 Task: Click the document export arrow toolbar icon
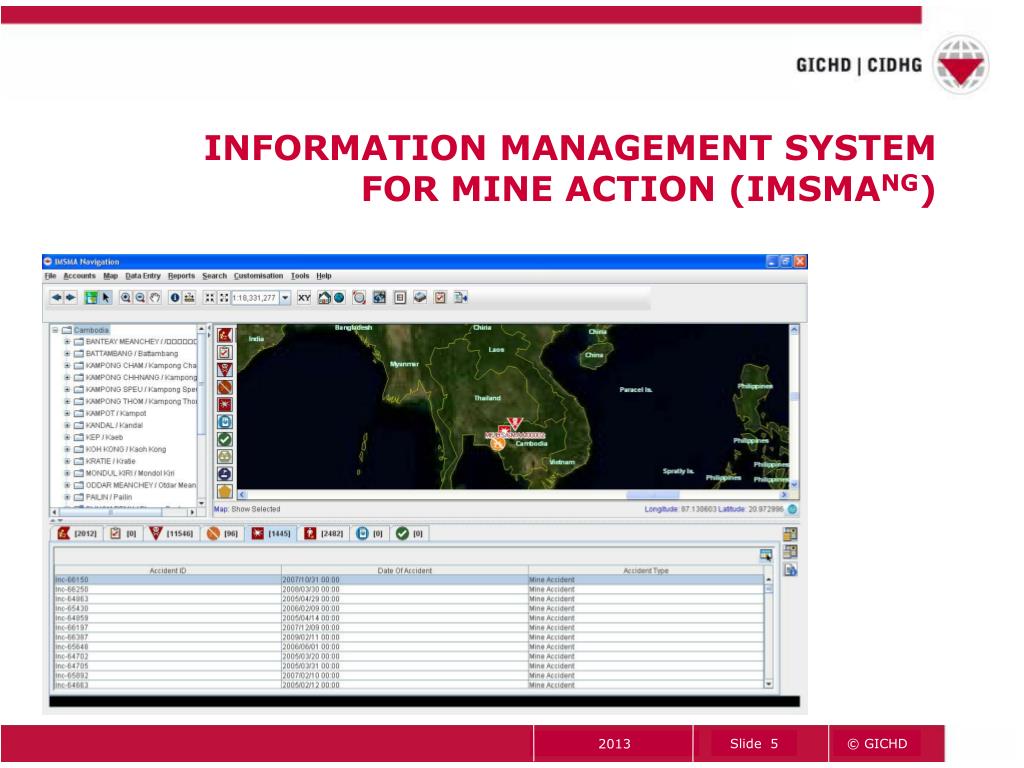461,298
